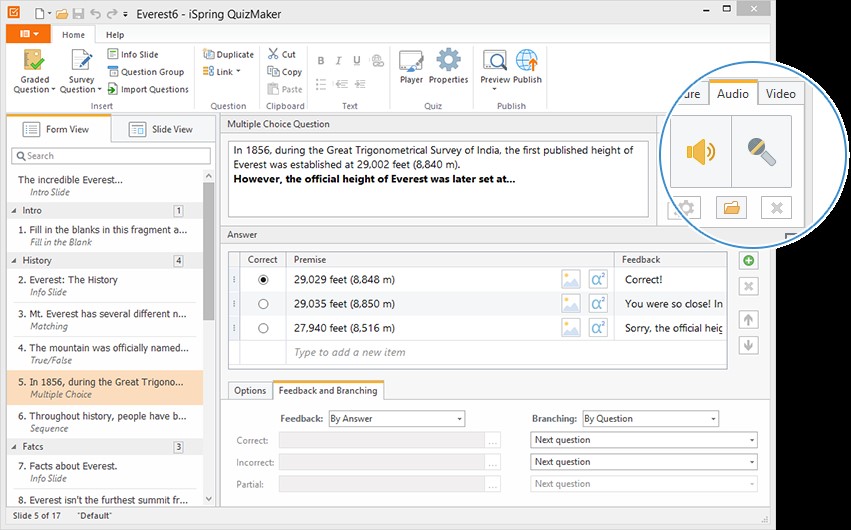Select the incredible Everest Intro Slide
The width and height of the screenshot is (851, 530).
(105, 186)
